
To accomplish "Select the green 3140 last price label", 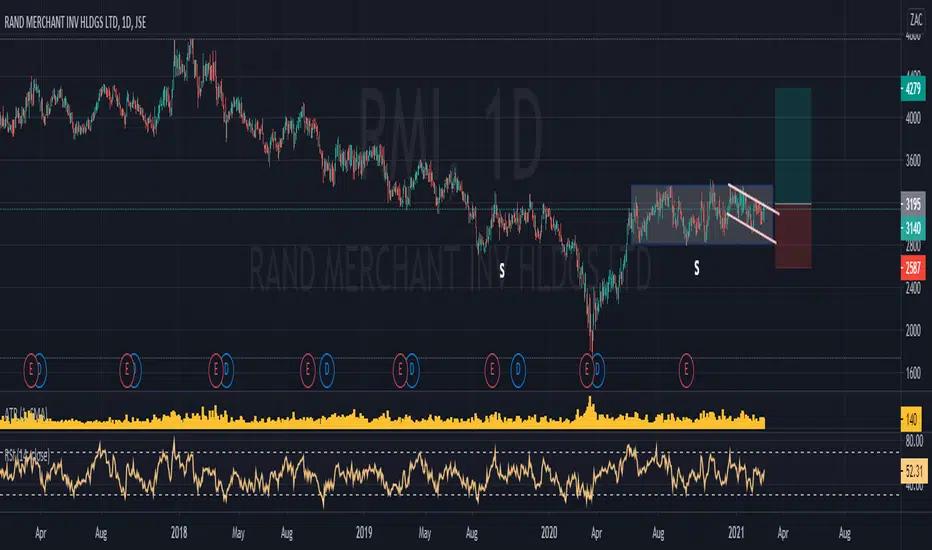I will pyautogui.click(x=912, y=228).
